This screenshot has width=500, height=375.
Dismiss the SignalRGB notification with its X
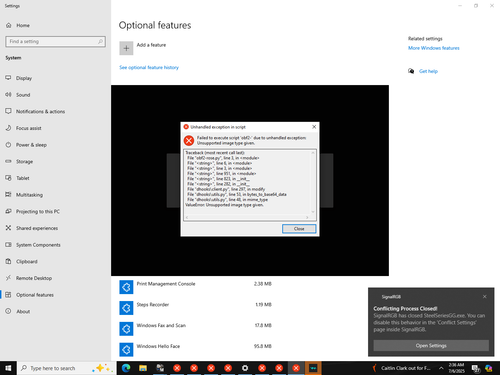coord(485,297)
